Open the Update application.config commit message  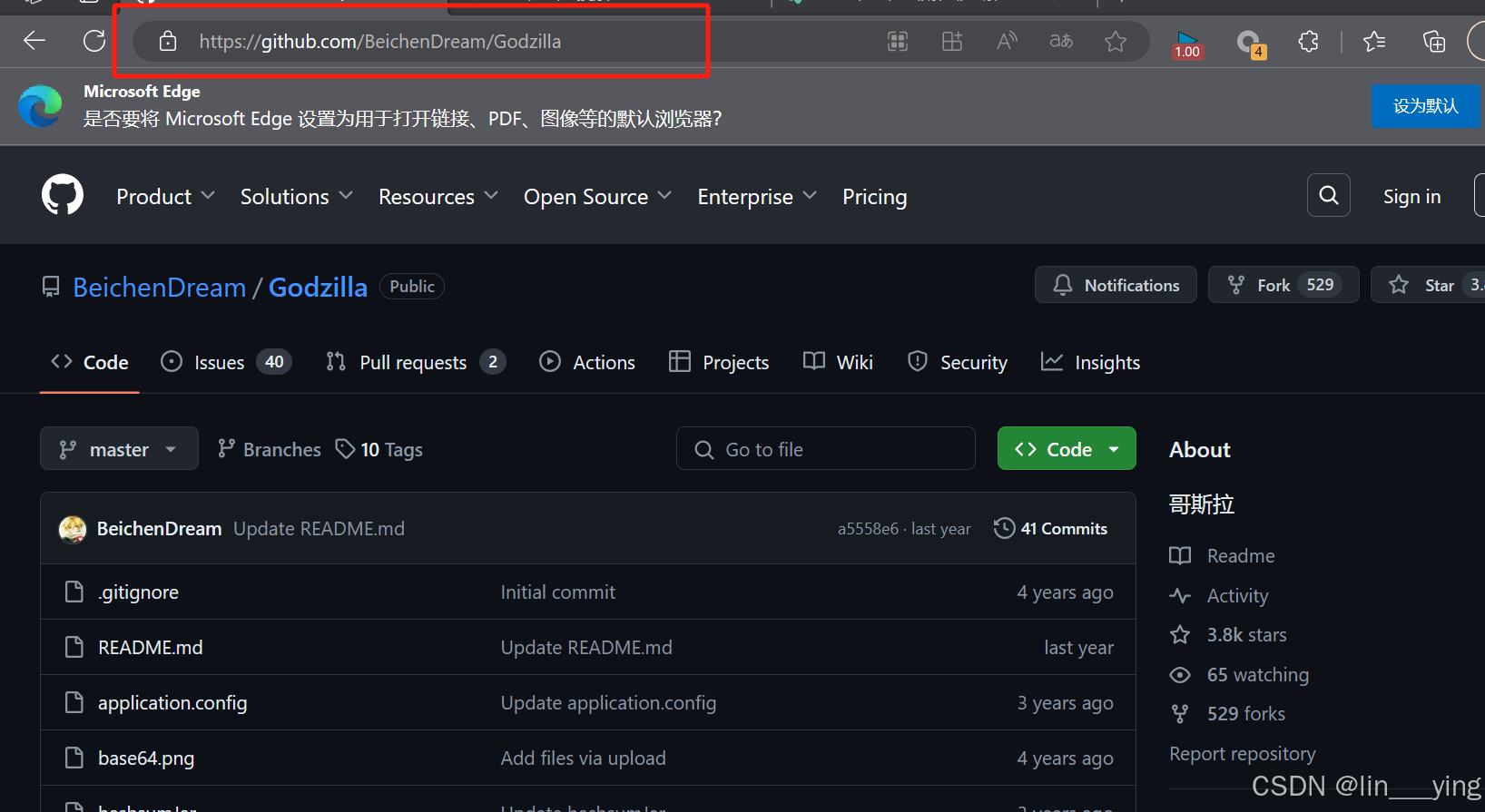(608, 703)
